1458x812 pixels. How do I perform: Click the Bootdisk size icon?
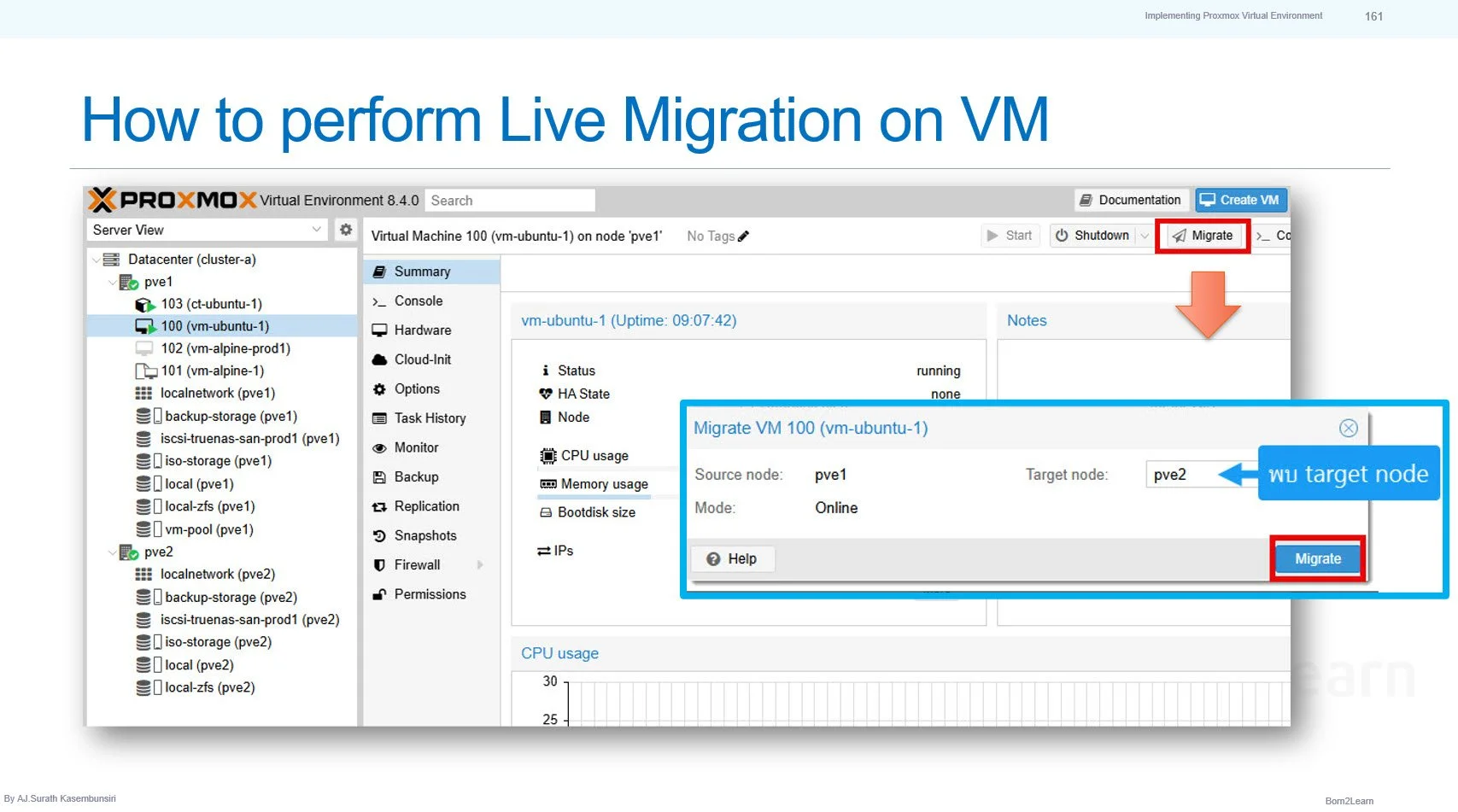[546, 512]
